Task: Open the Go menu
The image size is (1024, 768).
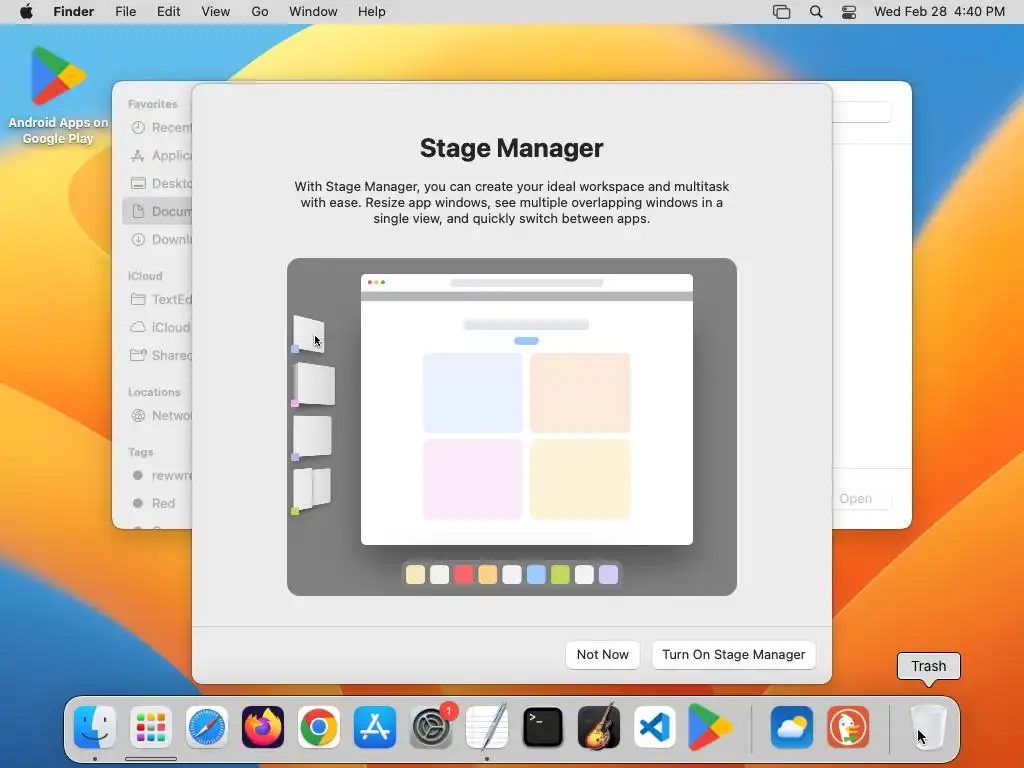Action: click(260, 12)
